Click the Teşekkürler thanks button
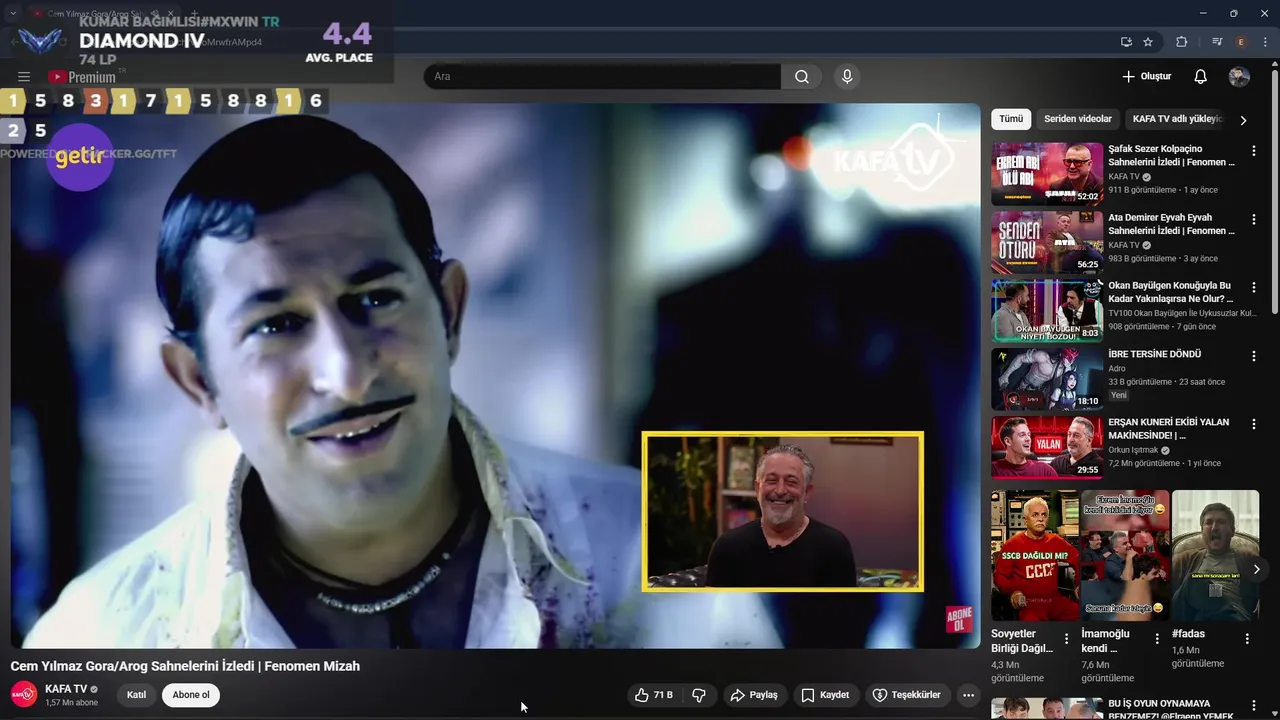 906,695
